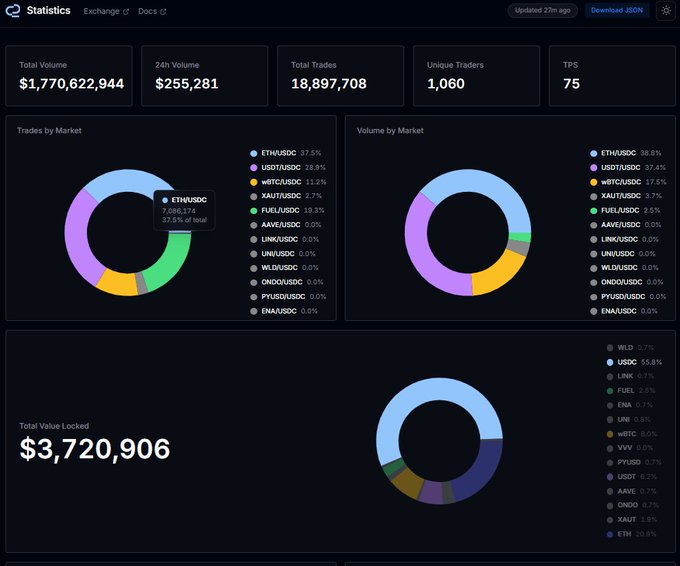Click yellow wBTC/USDC slice in Trades donut
This screenshot has width=680, height=566.
pyautogui.click(x=118, y=284)
